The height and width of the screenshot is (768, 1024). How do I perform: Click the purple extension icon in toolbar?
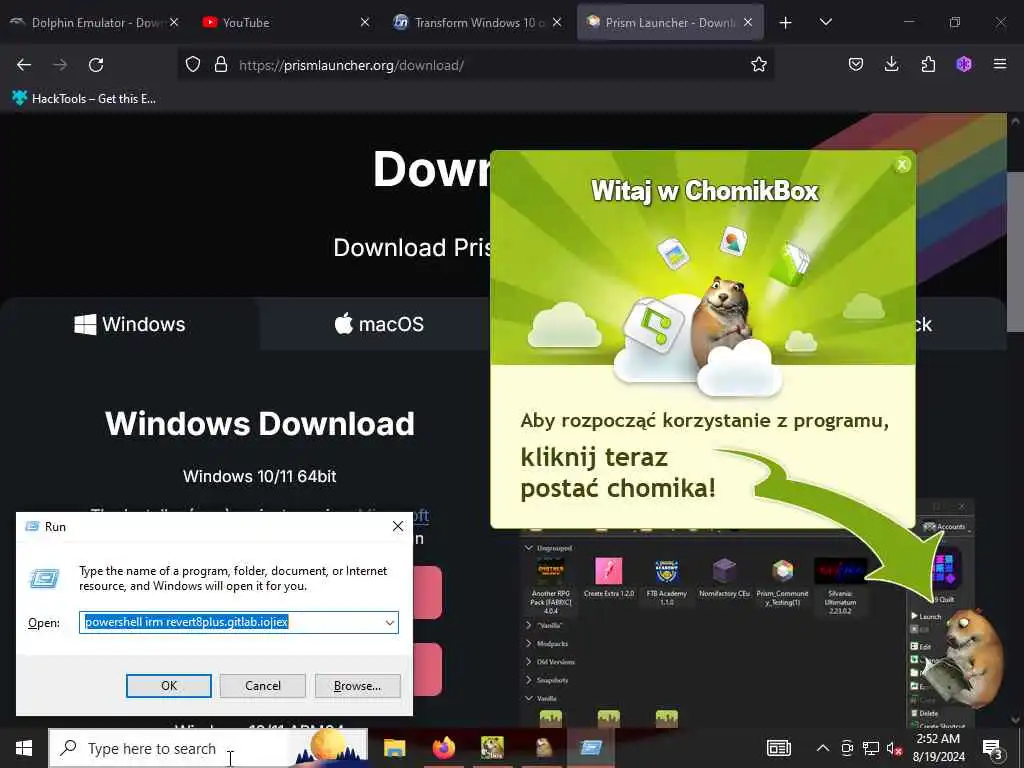[x=964, y=65]
